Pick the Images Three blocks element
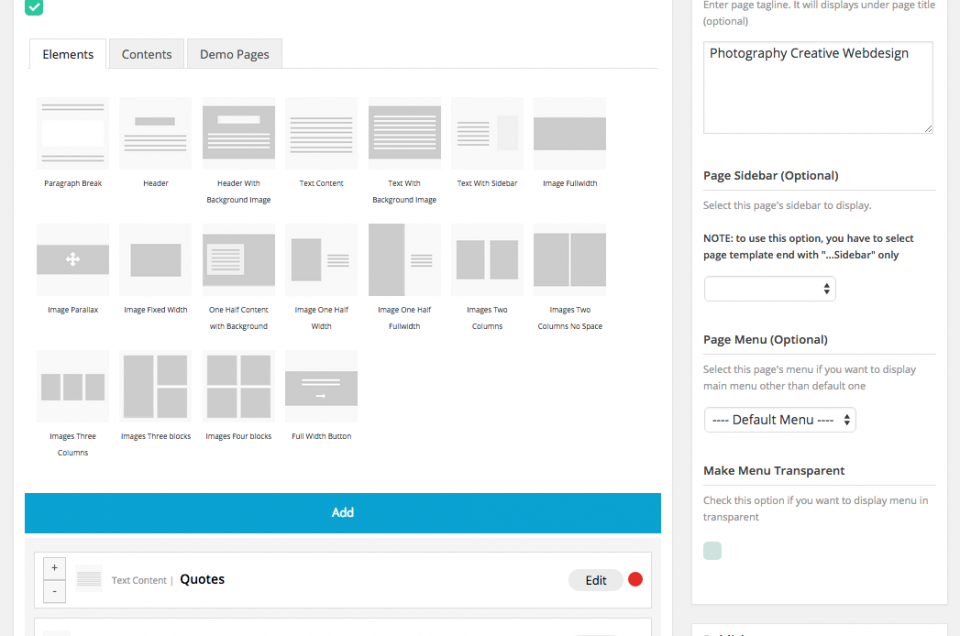Viewport: 960px width, 636px height. point(156,386)
